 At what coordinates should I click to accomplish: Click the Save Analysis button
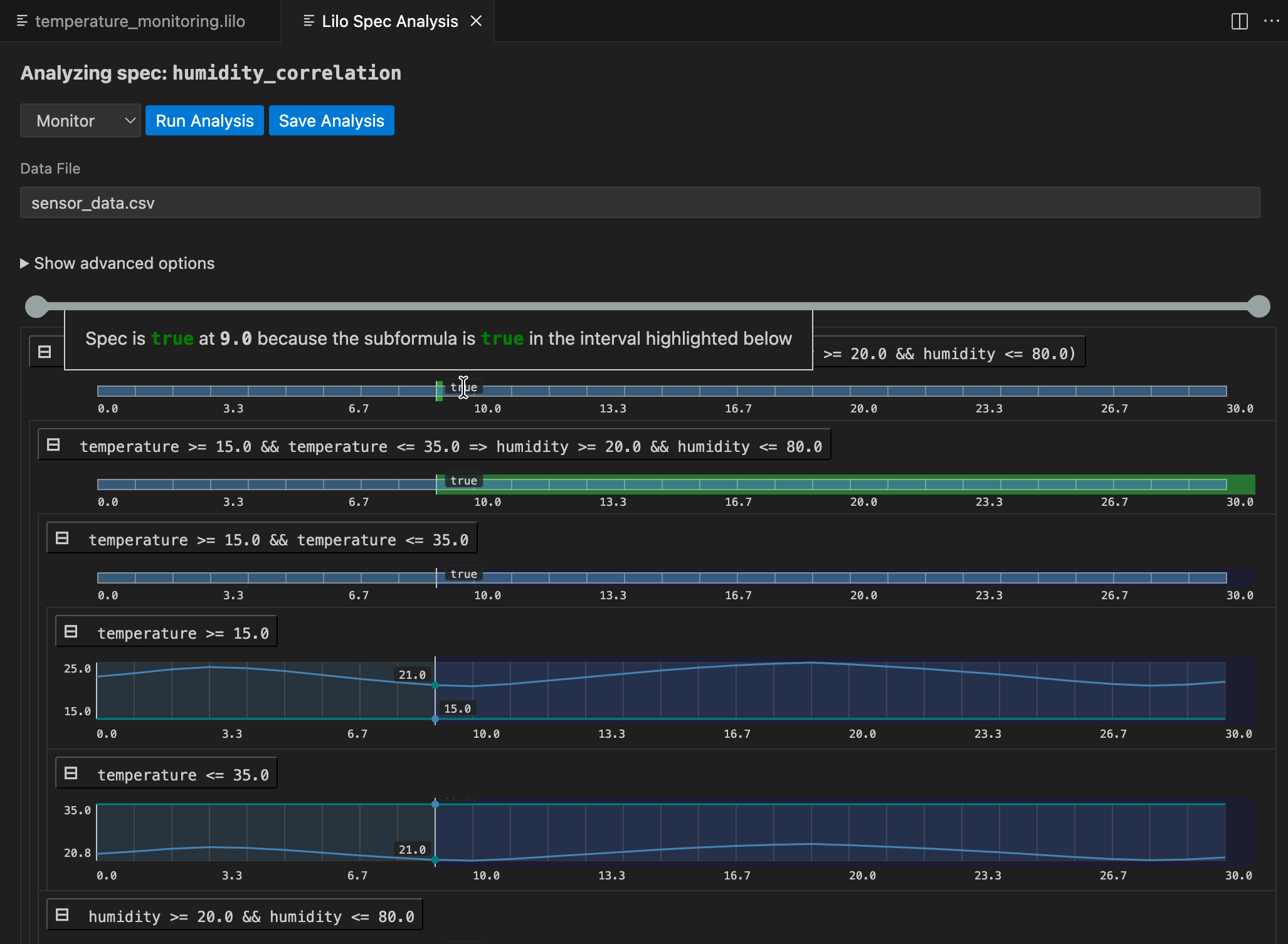[331, 120]
